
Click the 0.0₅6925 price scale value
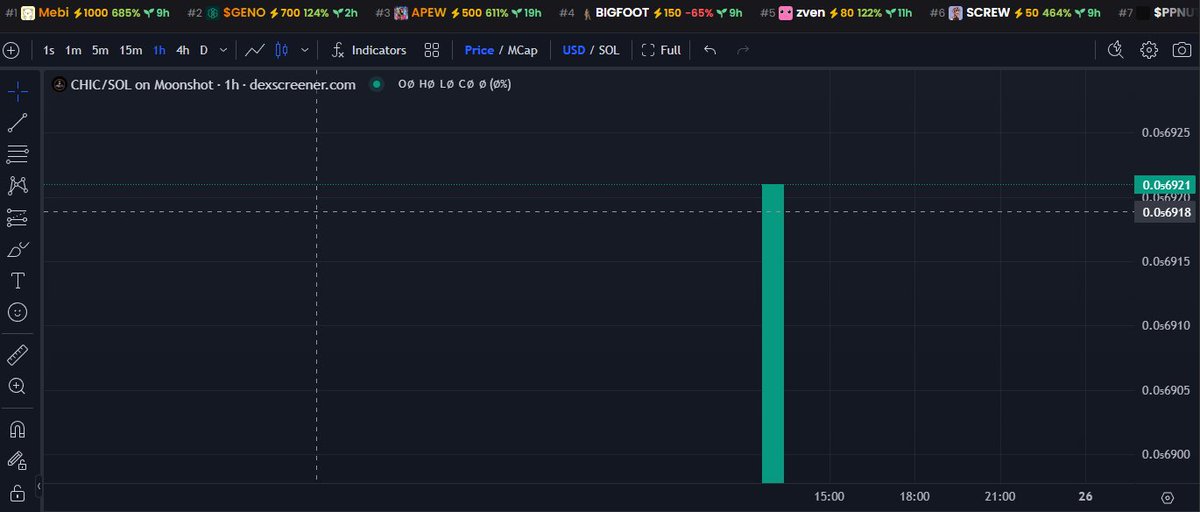click(1166, 132)
